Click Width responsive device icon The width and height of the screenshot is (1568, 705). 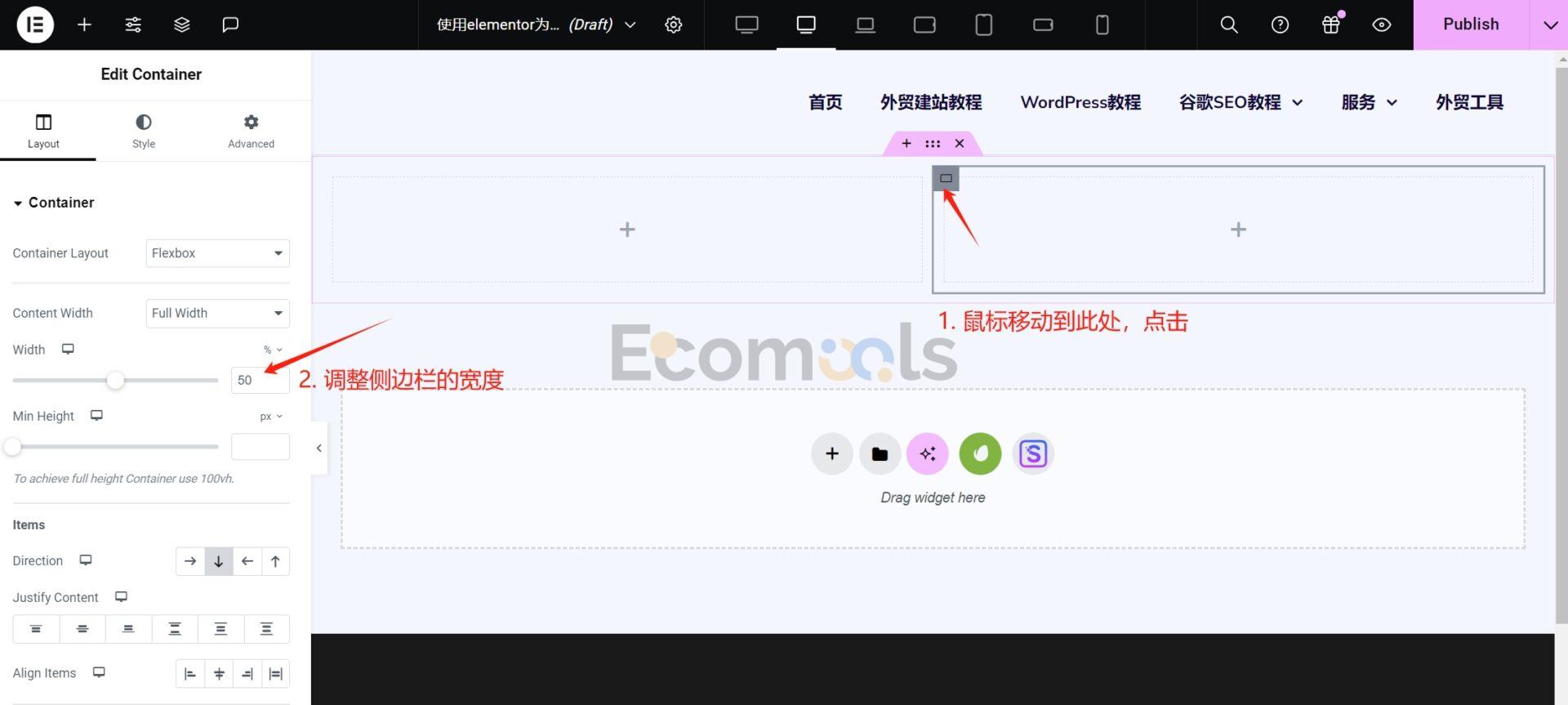click(x=68, y=349)
